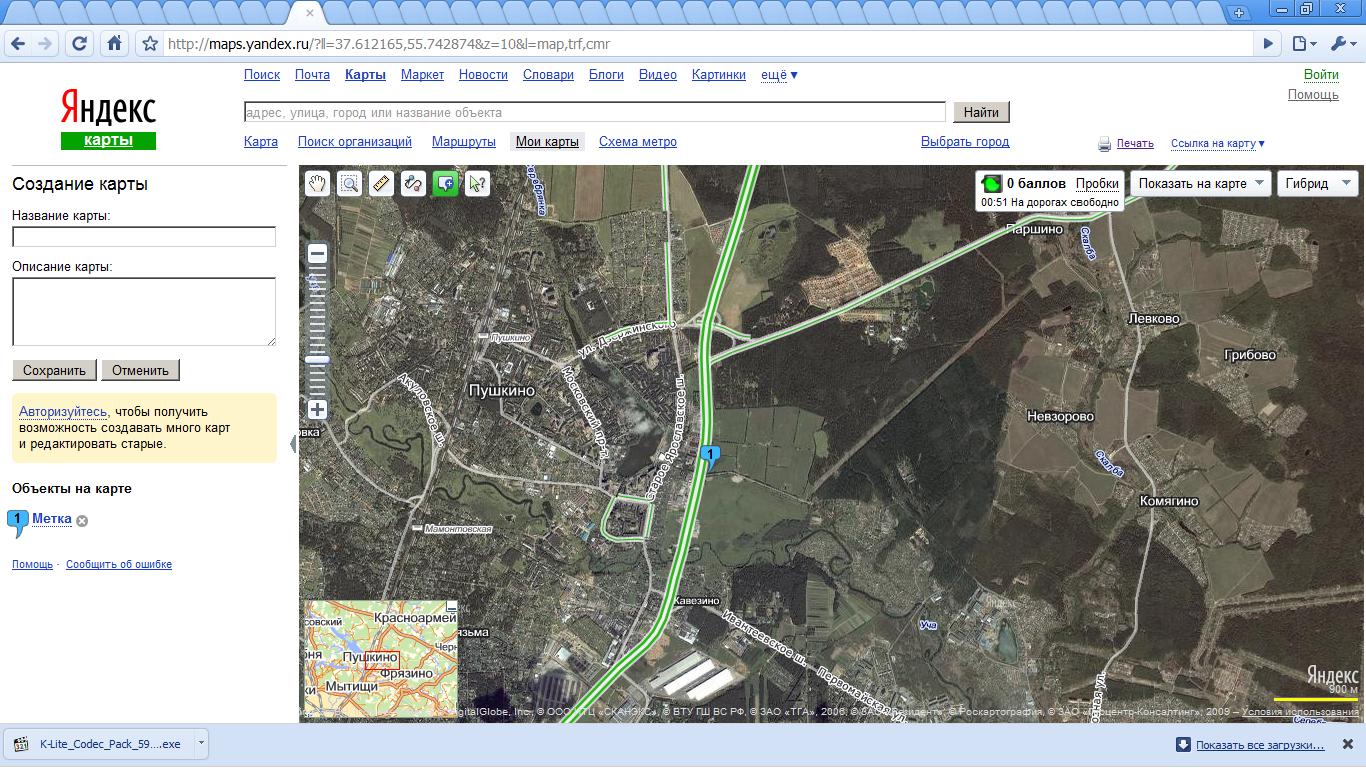Open the Схема метро tab
The width and height of the screenshot is (1366, 768).
click(x=637, y=142)
